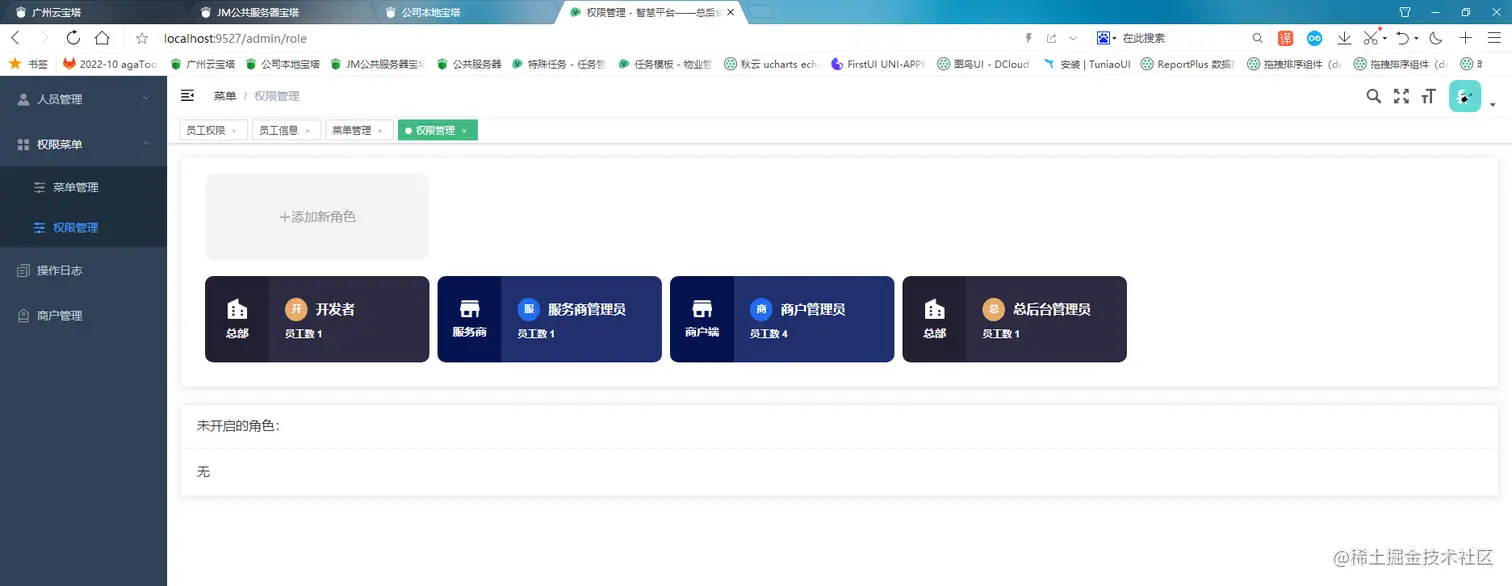This screenshot has height=586, width=1512.
Task: Open the scissors screenshot tool in the toolbar
Action: [1373, 37]
